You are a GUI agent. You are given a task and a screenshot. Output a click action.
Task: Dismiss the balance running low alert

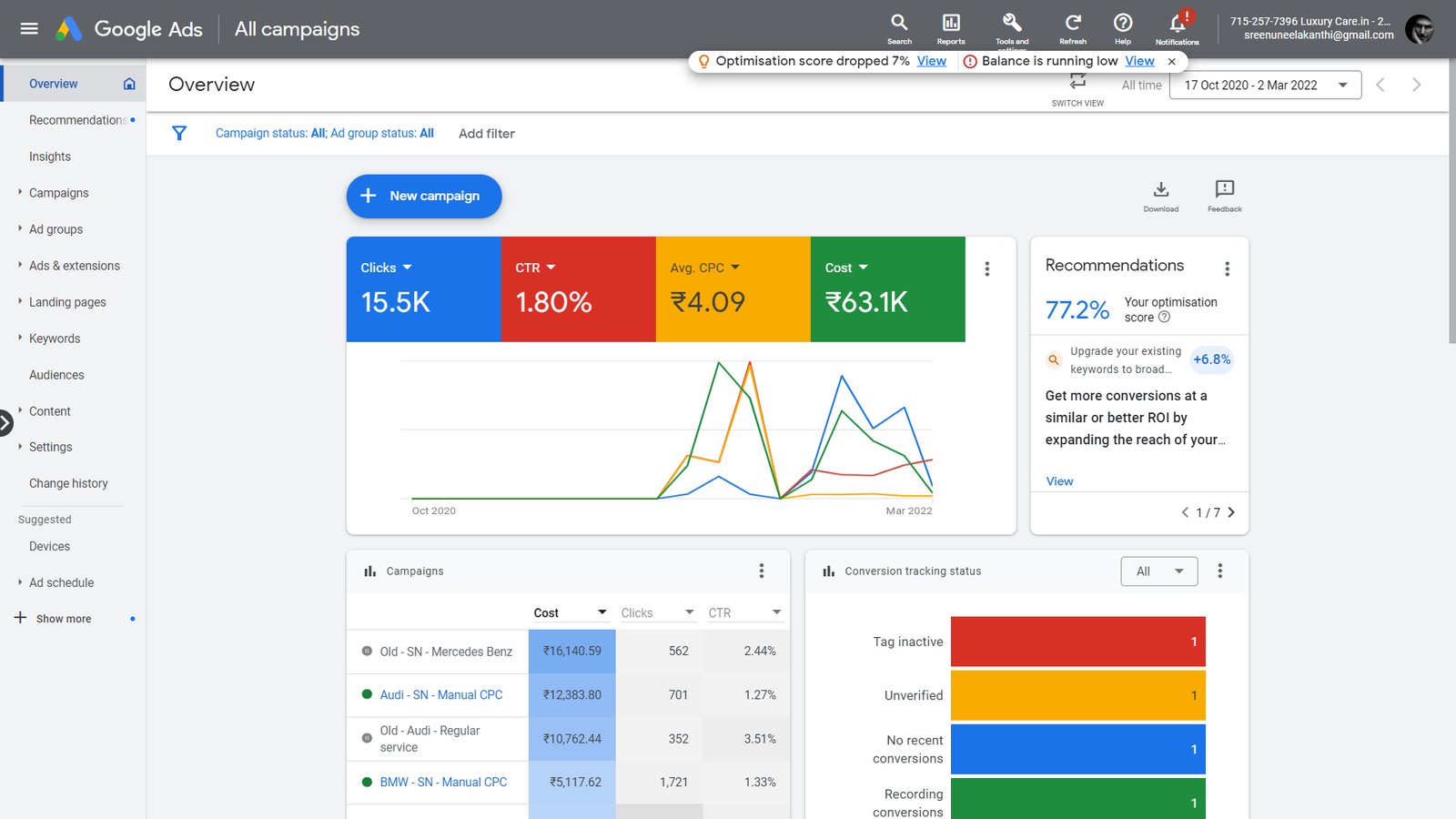pos(1172,61)
